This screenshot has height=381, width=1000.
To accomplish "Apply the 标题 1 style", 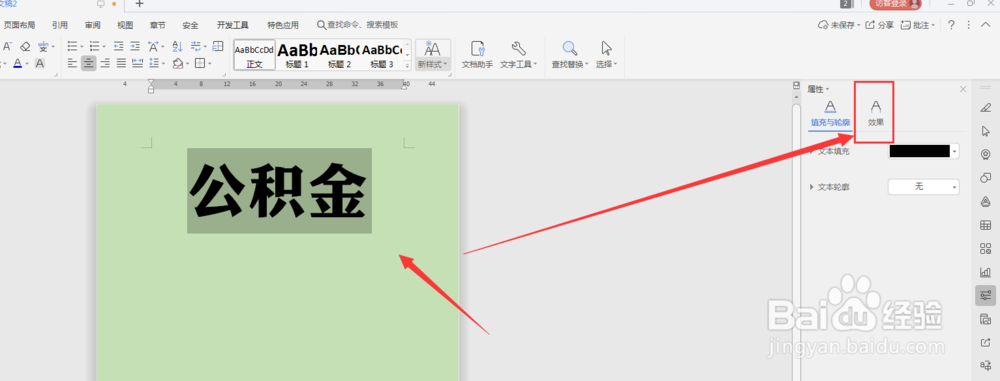I will tap(297, 55).
